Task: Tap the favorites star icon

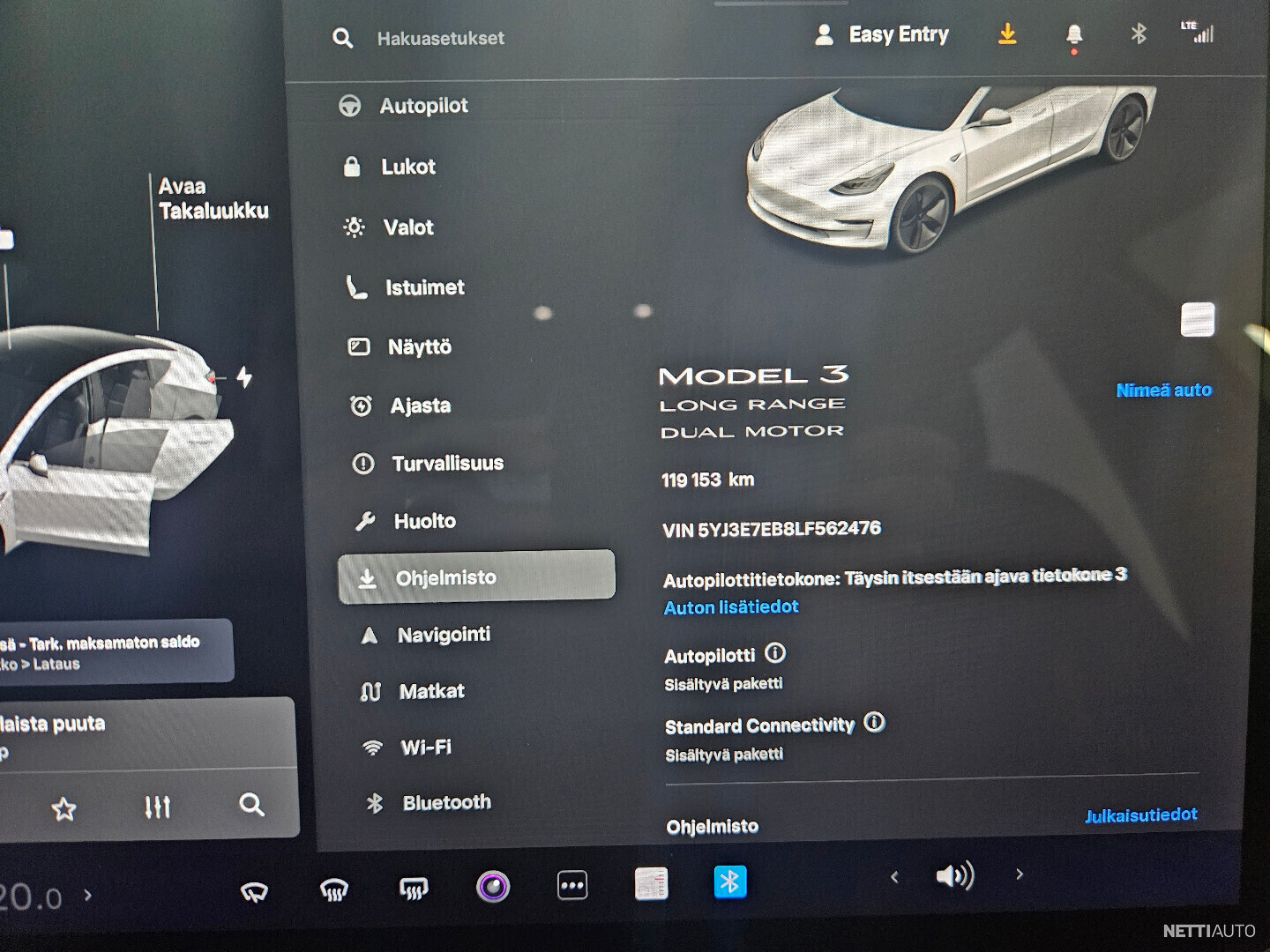Action: [x=64, y=808]
